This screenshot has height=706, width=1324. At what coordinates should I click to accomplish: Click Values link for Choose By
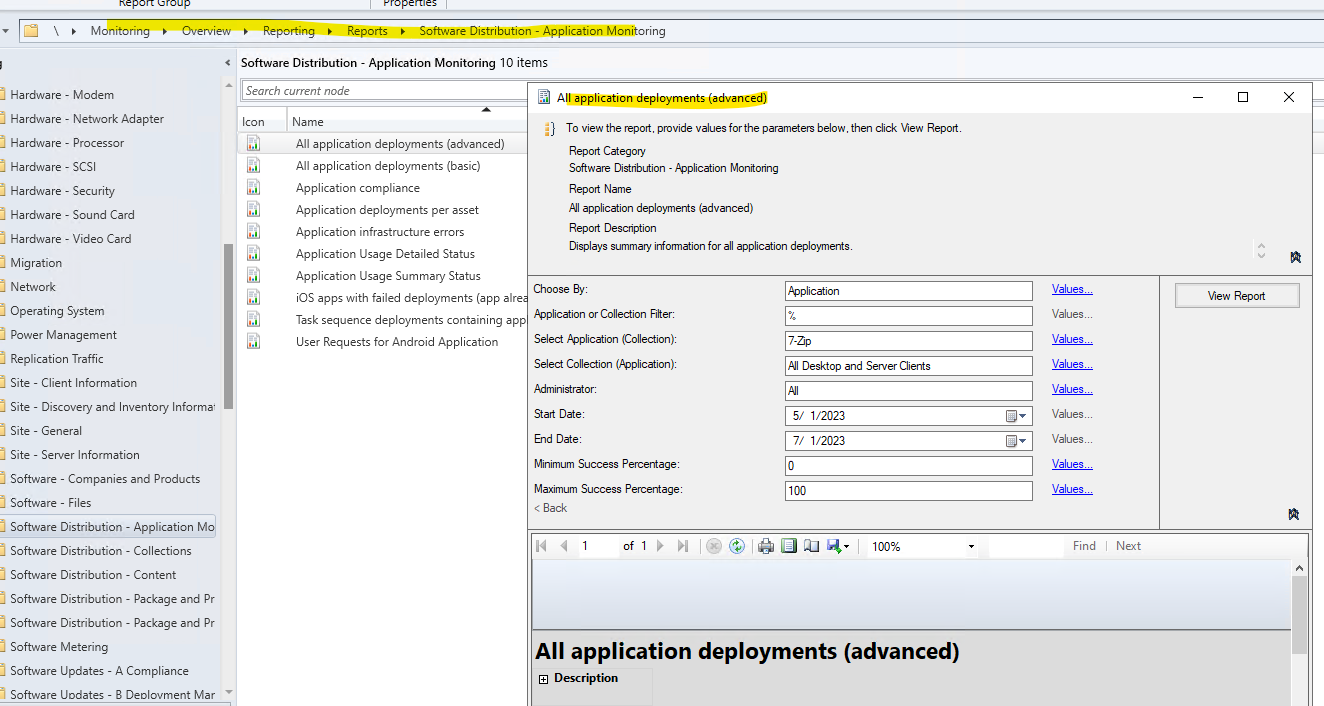click(x=1071, y=290)
